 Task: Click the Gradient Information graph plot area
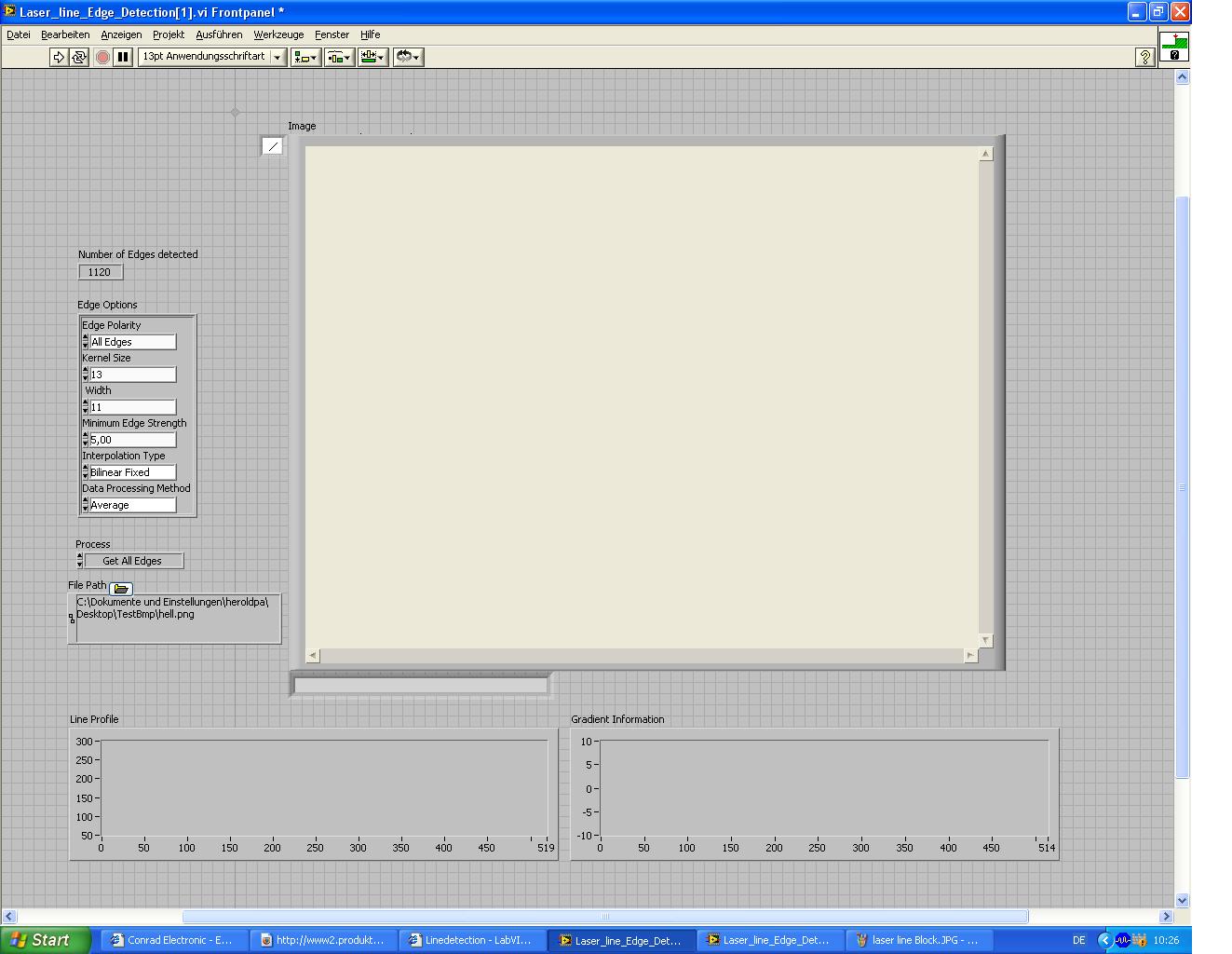[824, 788]
